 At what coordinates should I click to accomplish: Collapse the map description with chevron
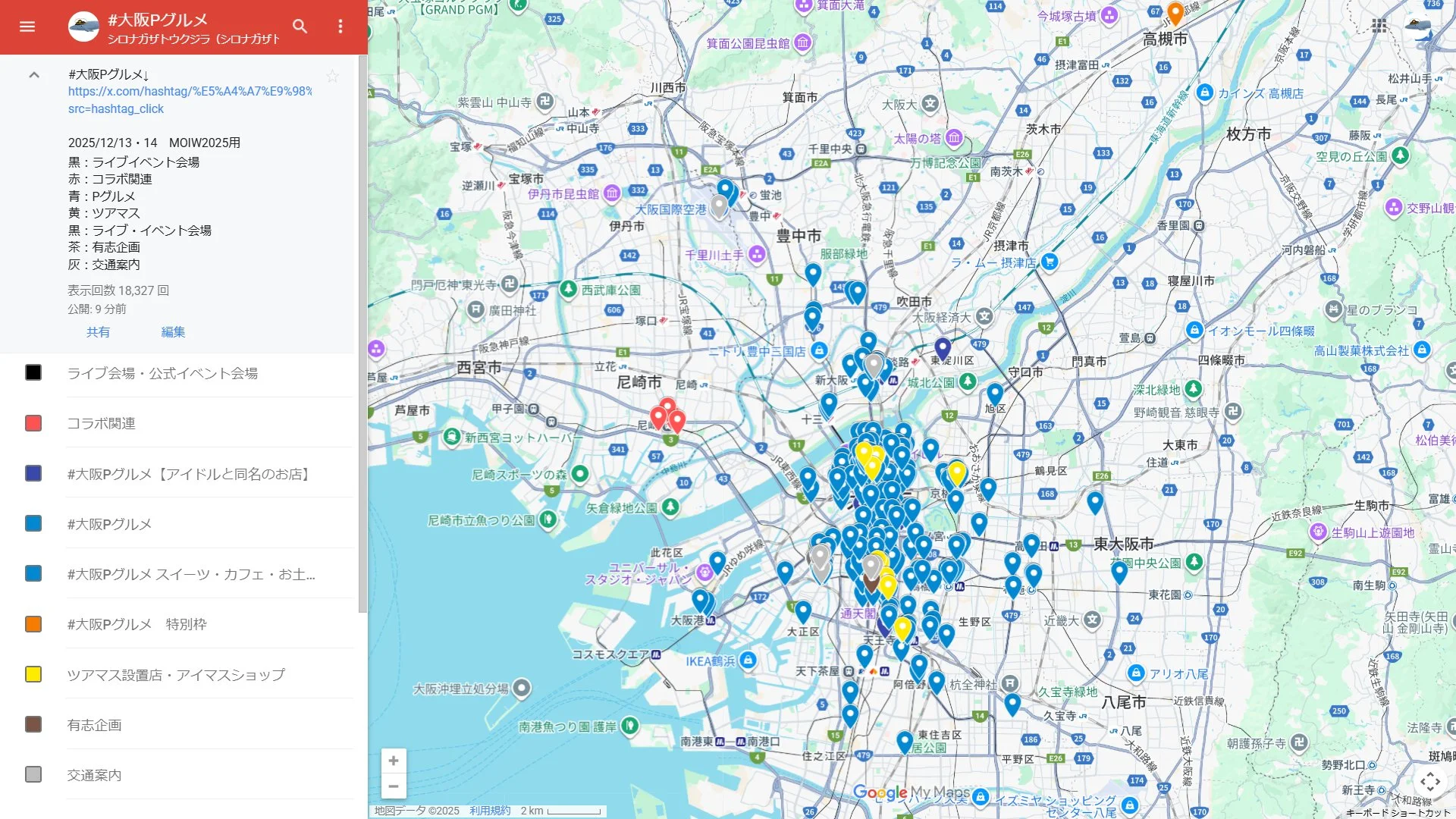(34, 75)
